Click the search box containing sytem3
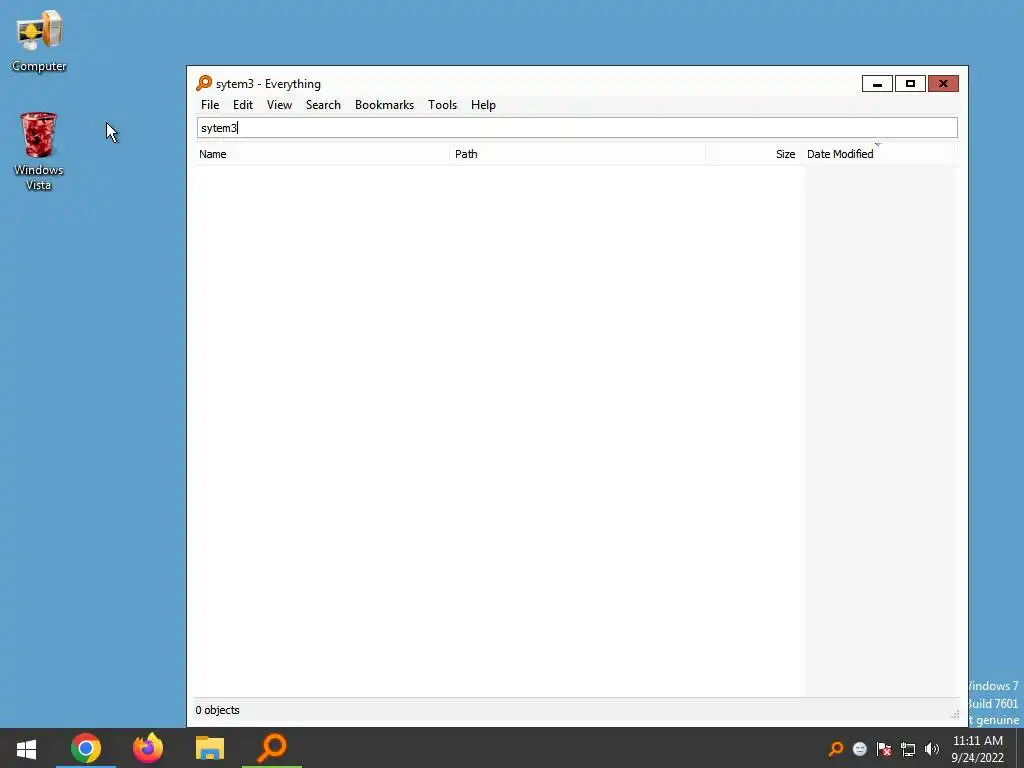The width and height of the screenshot is (1024, 768). pyautogui.click(x=577, y=127)
